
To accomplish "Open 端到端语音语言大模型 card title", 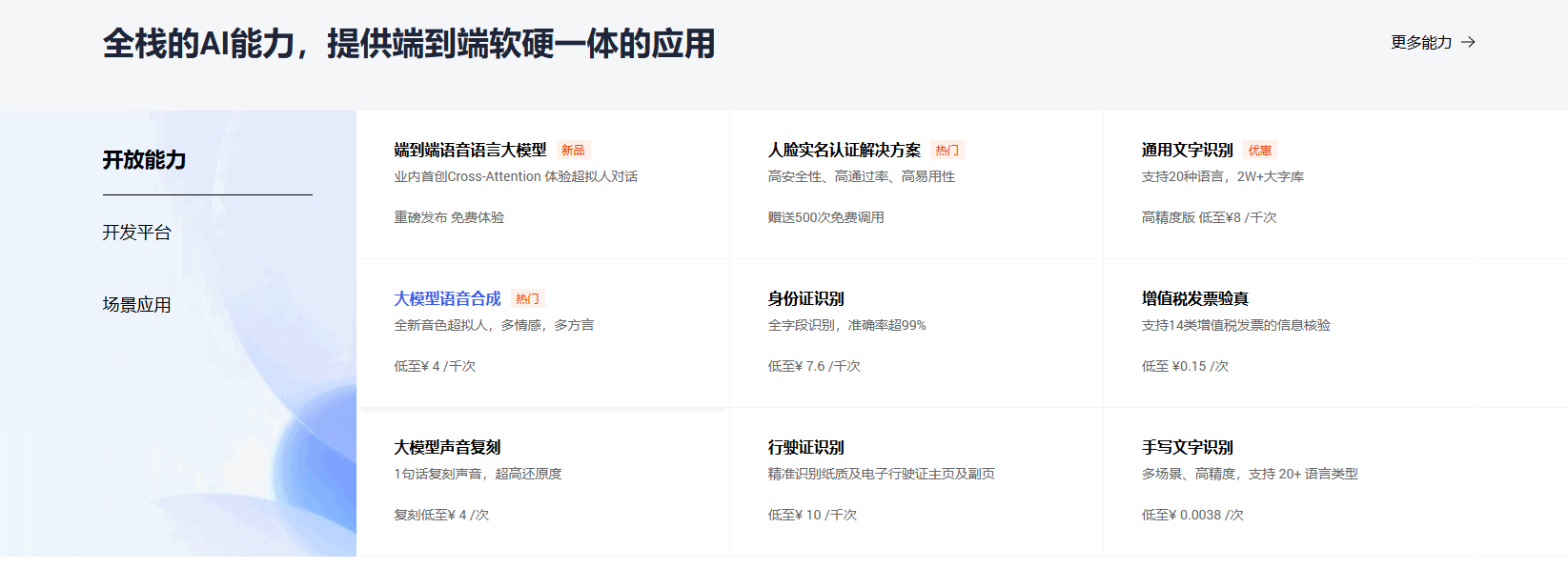I will pyautogui.click(x=471, y=150).
